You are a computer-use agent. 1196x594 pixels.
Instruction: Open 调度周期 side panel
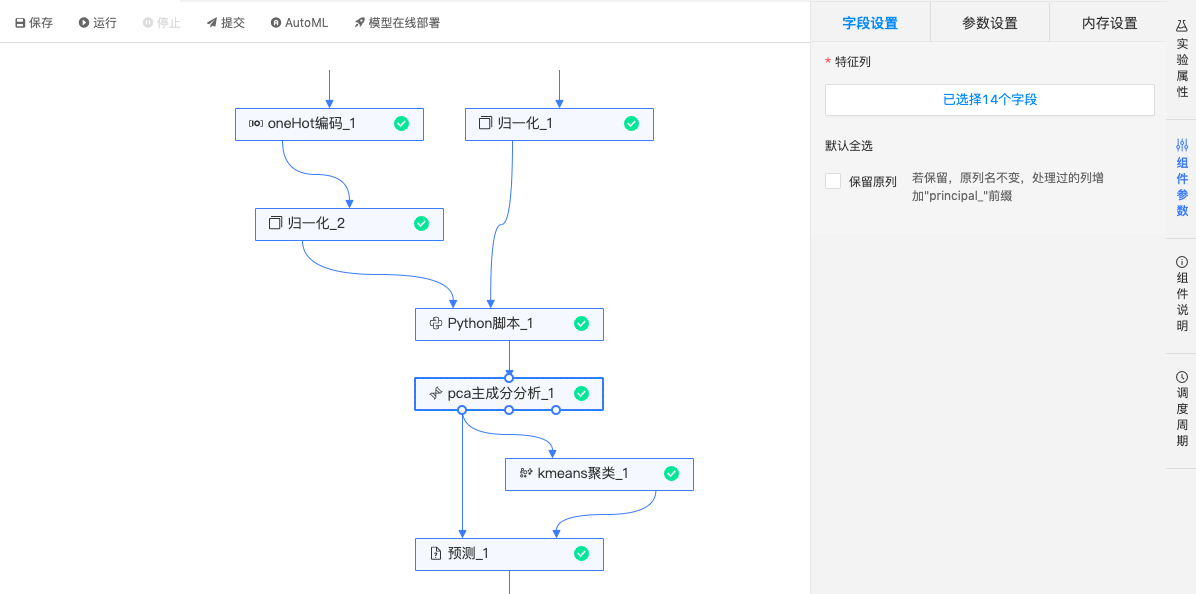[1182, 409]
